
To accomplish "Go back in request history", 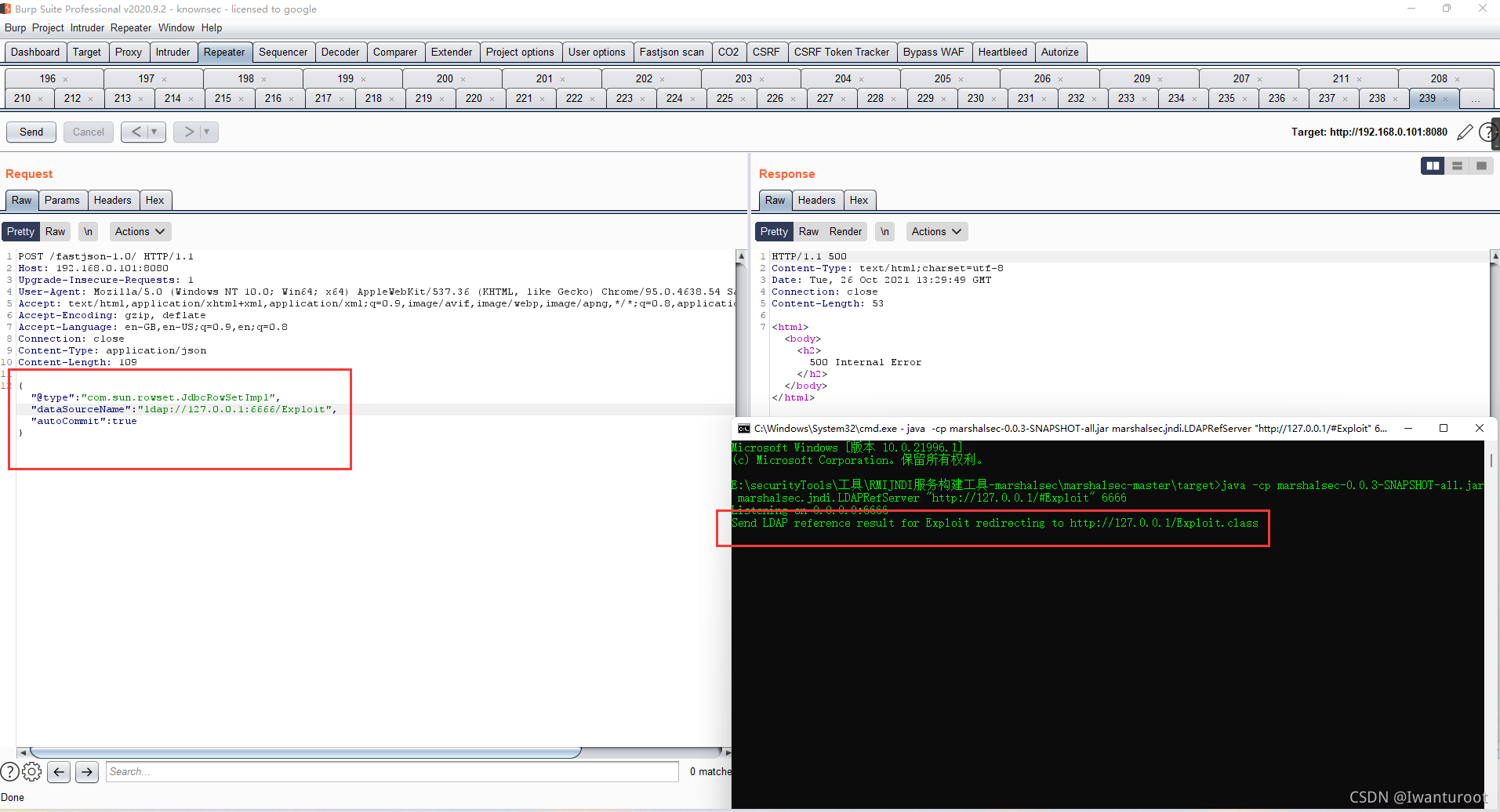I will (136, 132).
